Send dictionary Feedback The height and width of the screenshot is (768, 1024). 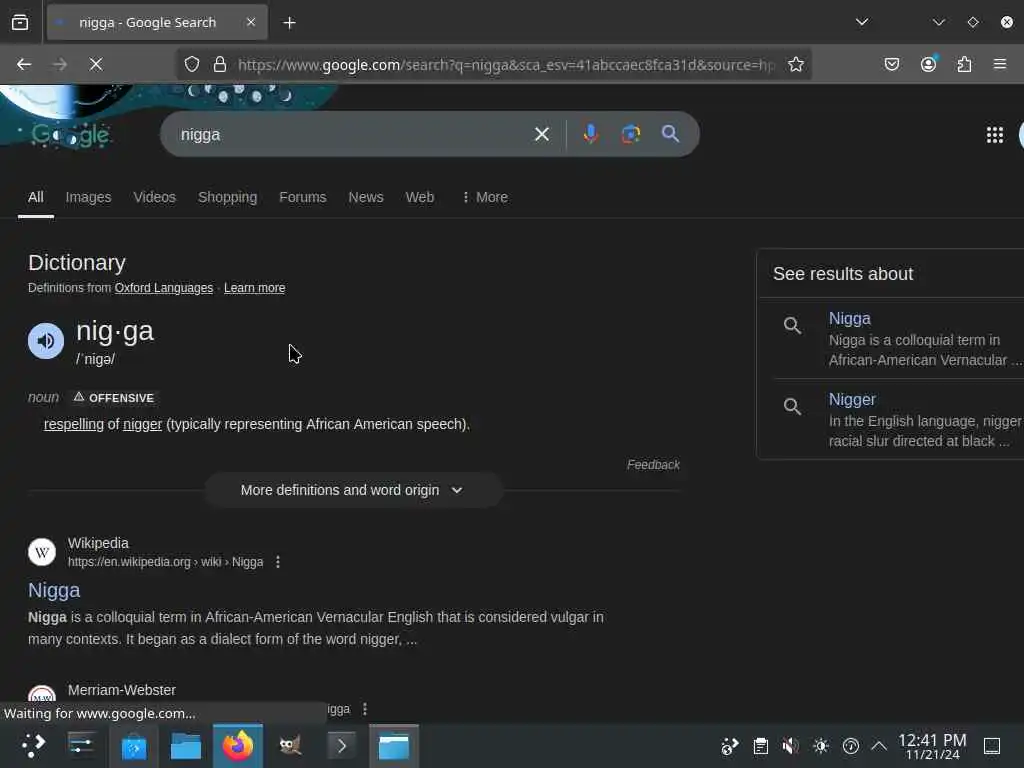tap(653, 465)
